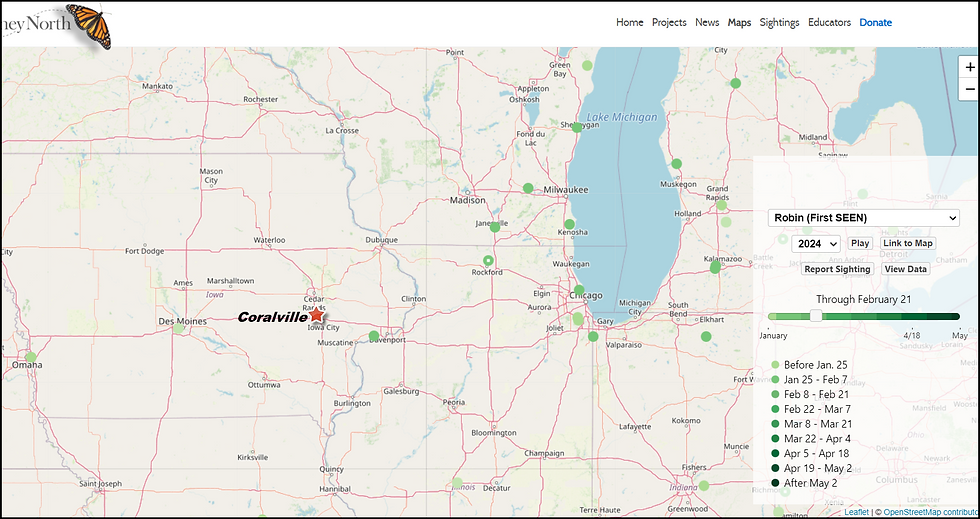This screenshot has height=519, width=980.
Task: Click the Mar 8 - Mar 21 legend entry
Action: [x=811, y=424]
